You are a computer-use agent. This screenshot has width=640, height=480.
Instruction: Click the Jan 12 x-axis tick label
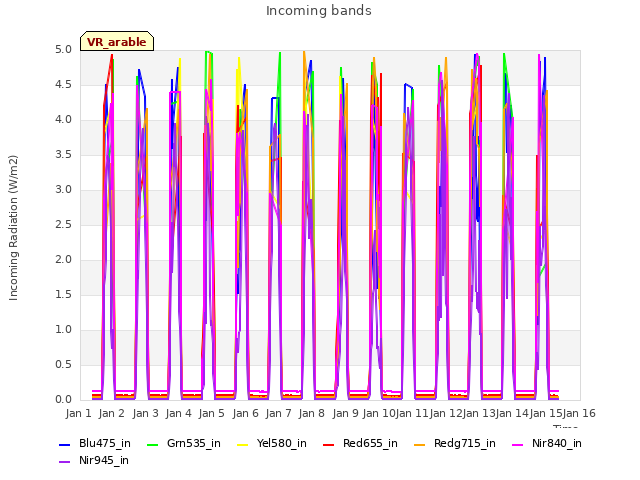pos(446,413)
